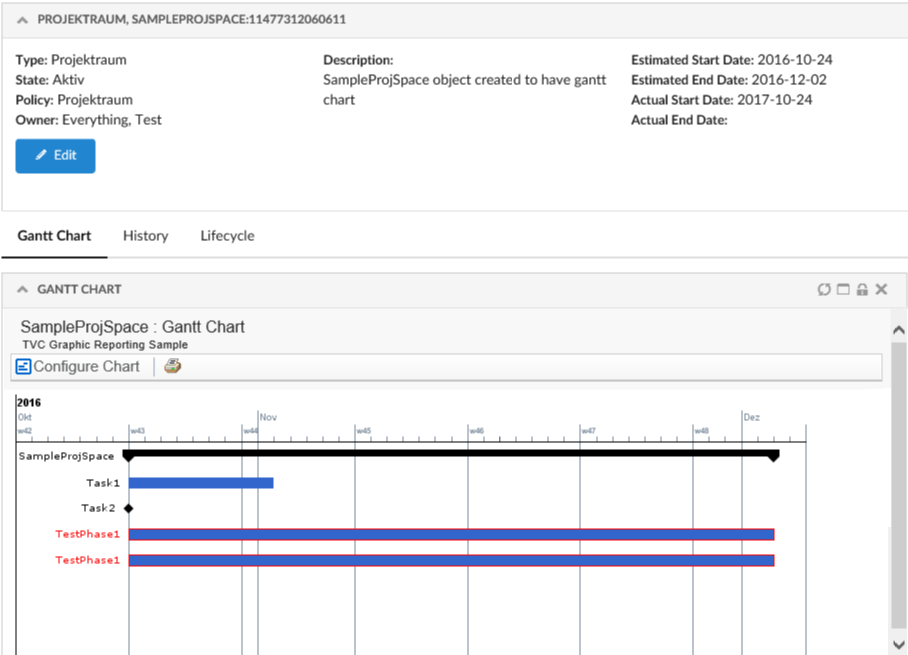The width and height of the screenshot is (908, 655).
Task: Toggle the Gantt Chart panel lock
Action: pyautogui.click(x=862, y=290)
